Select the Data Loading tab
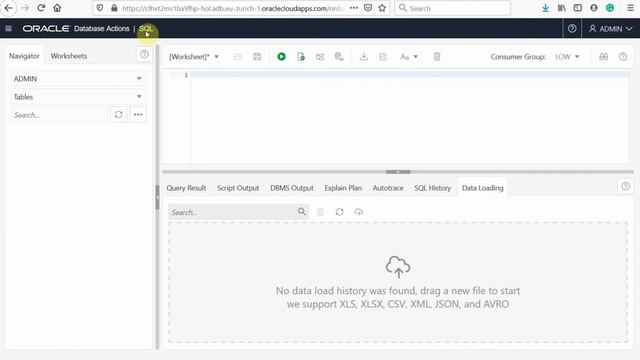Image resolution: width=640 pixels, height=360 pixels. click(x=482, y=188)
